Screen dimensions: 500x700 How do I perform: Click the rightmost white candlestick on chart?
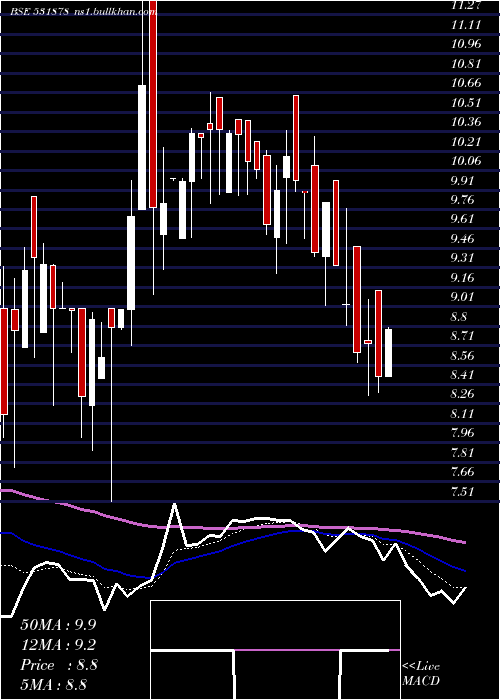(x=388, y=353)
